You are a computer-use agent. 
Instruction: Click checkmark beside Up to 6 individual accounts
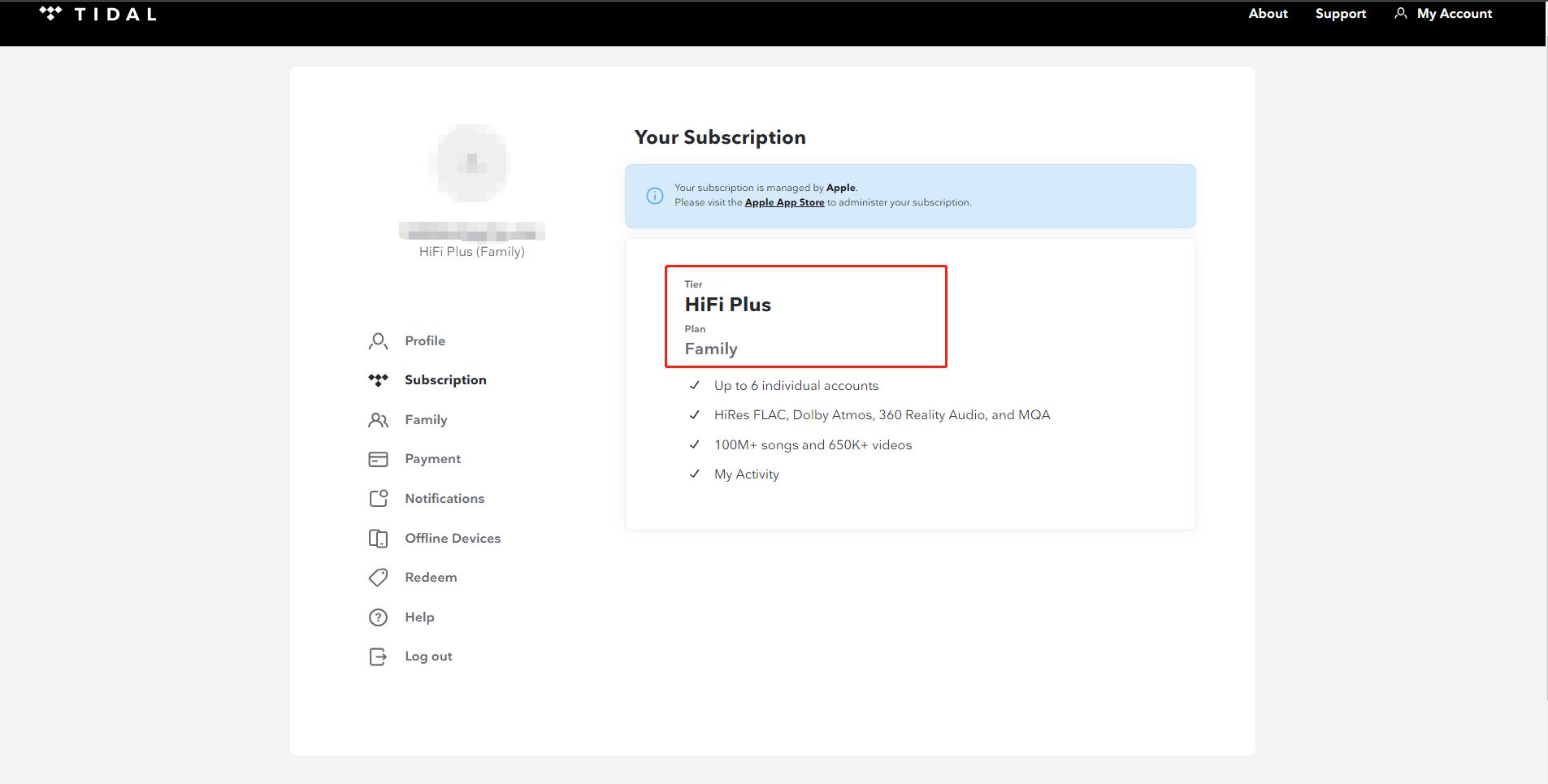tap(695, 386)
